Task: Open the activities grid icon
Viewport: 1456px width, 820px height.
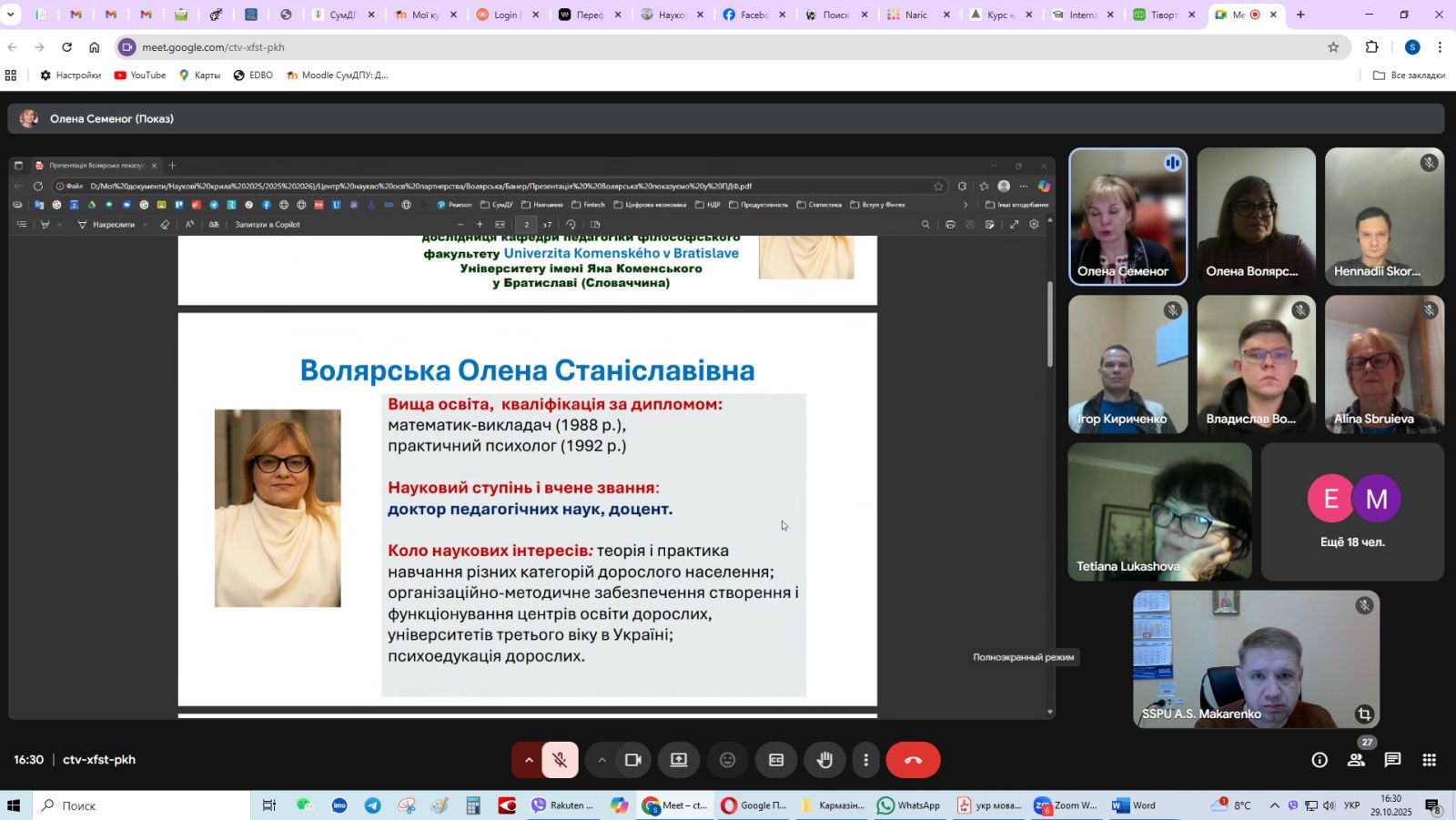Action: [1430, 760]
